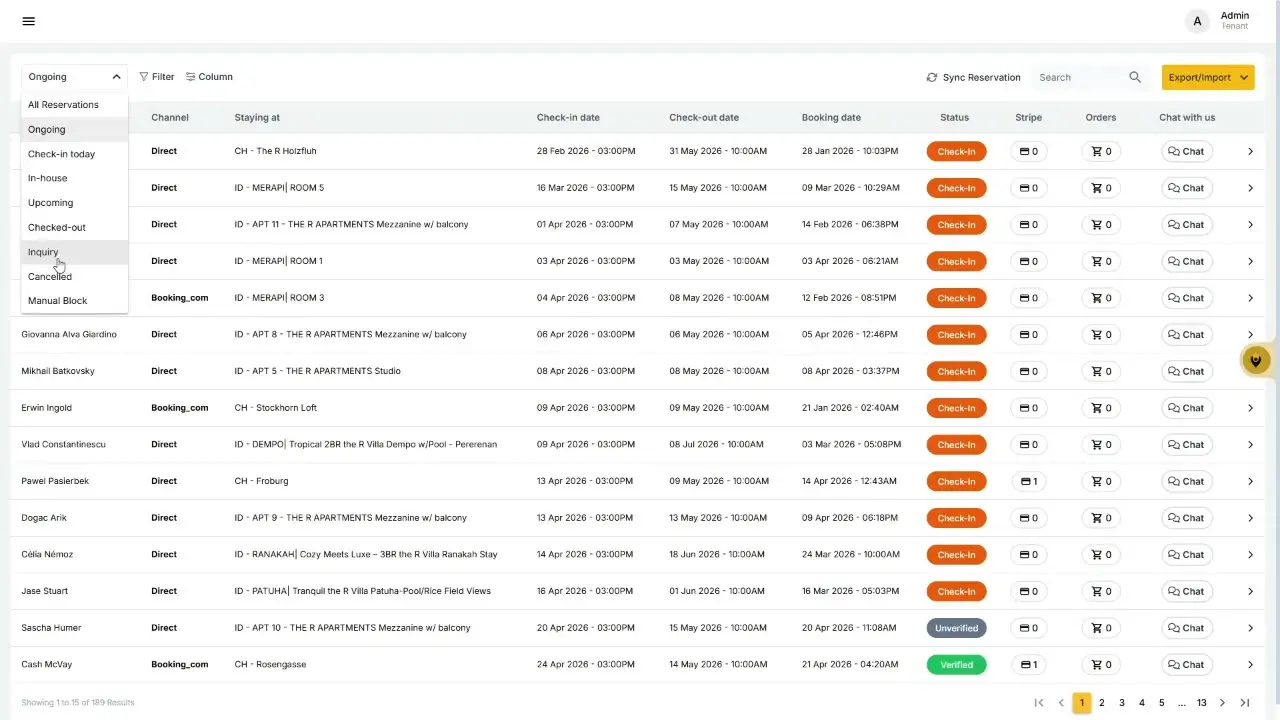Screen dimensions: 1280x720
Task: Open orders cart for Erwin Ingold
Action: click(x=1101, y=408)
